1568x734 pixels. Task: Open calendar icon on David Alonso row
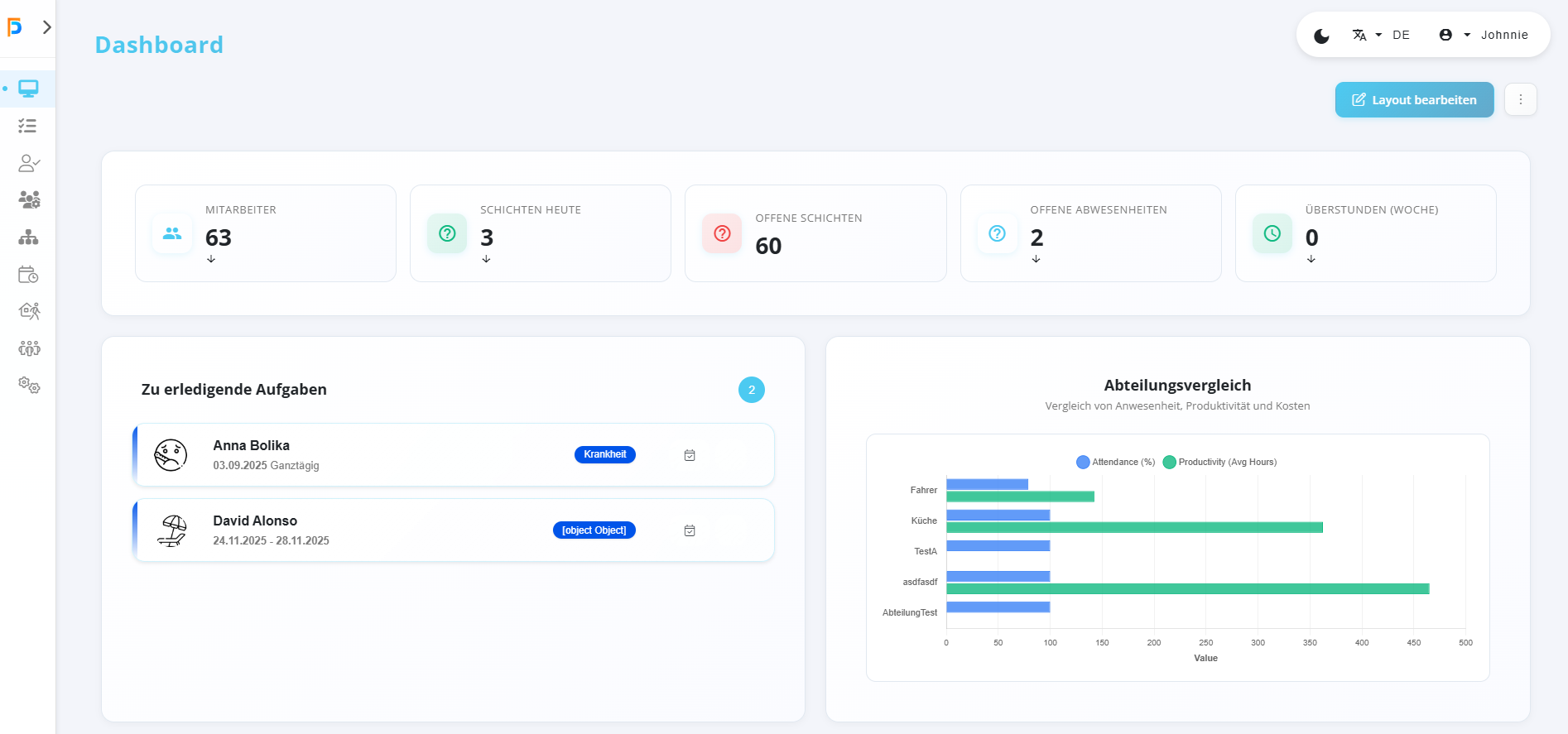pos(690,530)
